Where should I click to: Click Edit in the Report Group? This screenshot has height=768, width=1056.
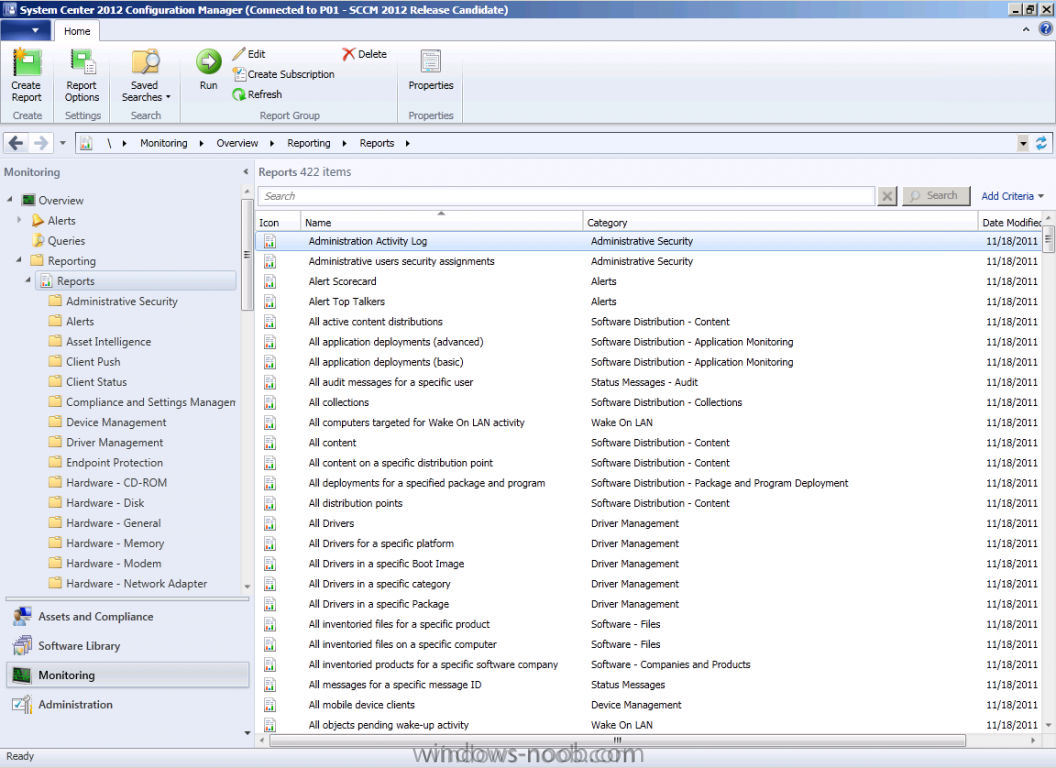coord(249,54)
